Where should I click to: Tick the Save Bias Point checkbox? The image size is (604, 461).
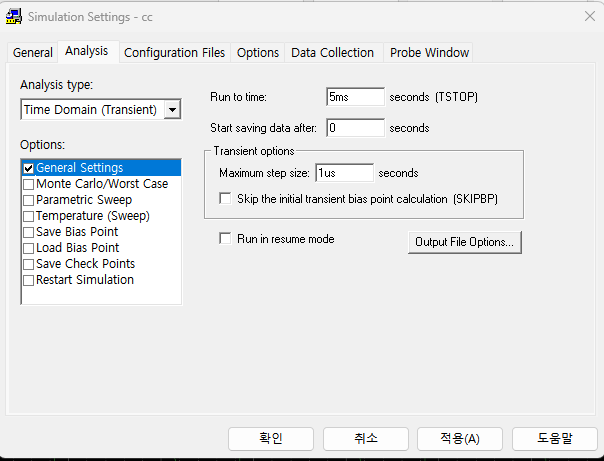(29, 232)
